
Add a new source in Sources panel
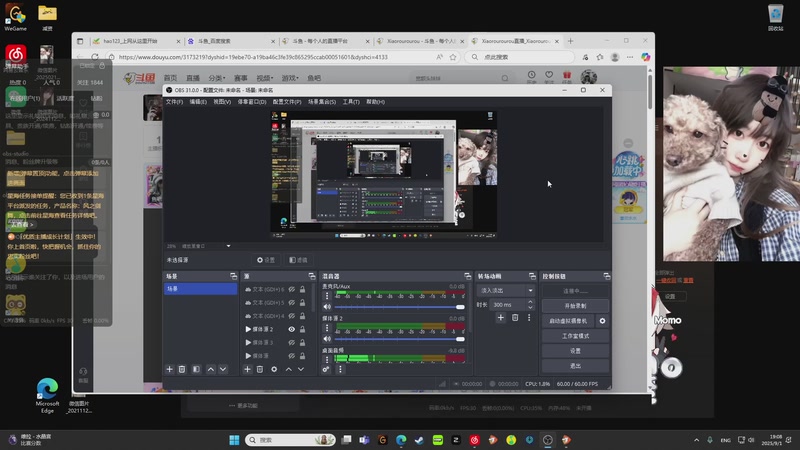(247, 369)
